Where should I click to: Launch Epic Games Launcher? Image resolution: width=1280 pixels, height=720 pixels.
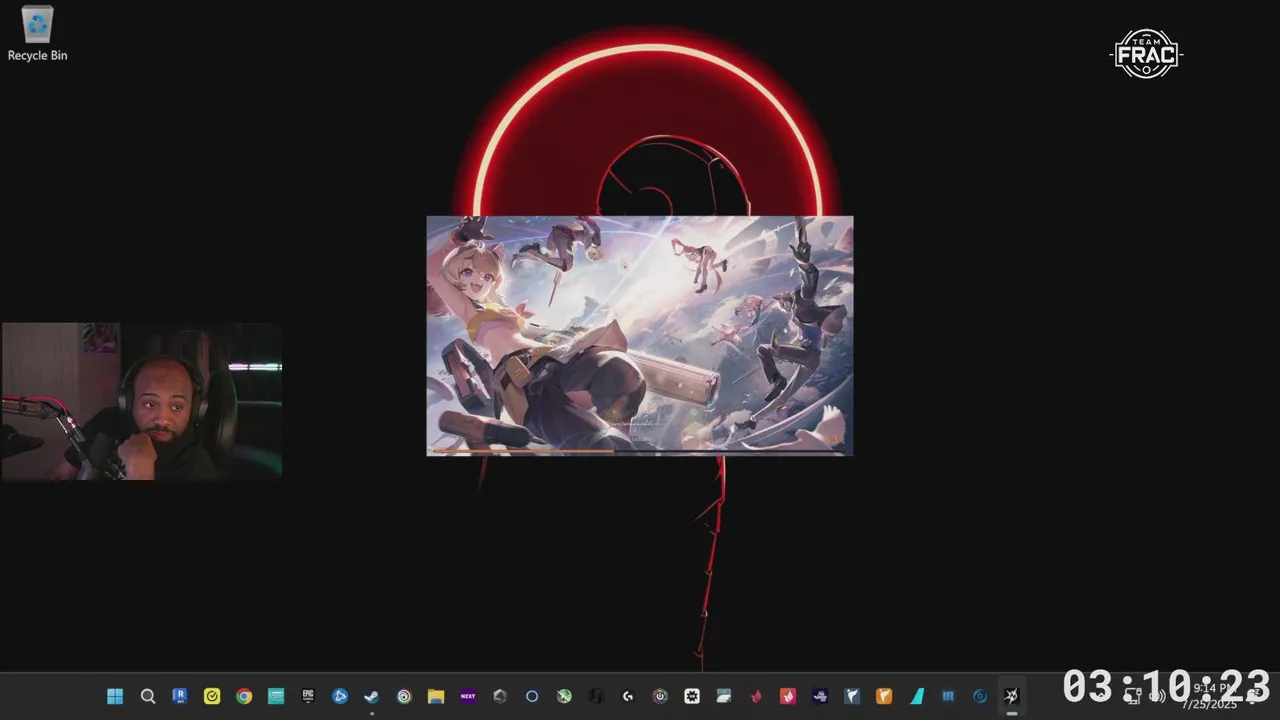pyautogui.click(x=308, y=696)
